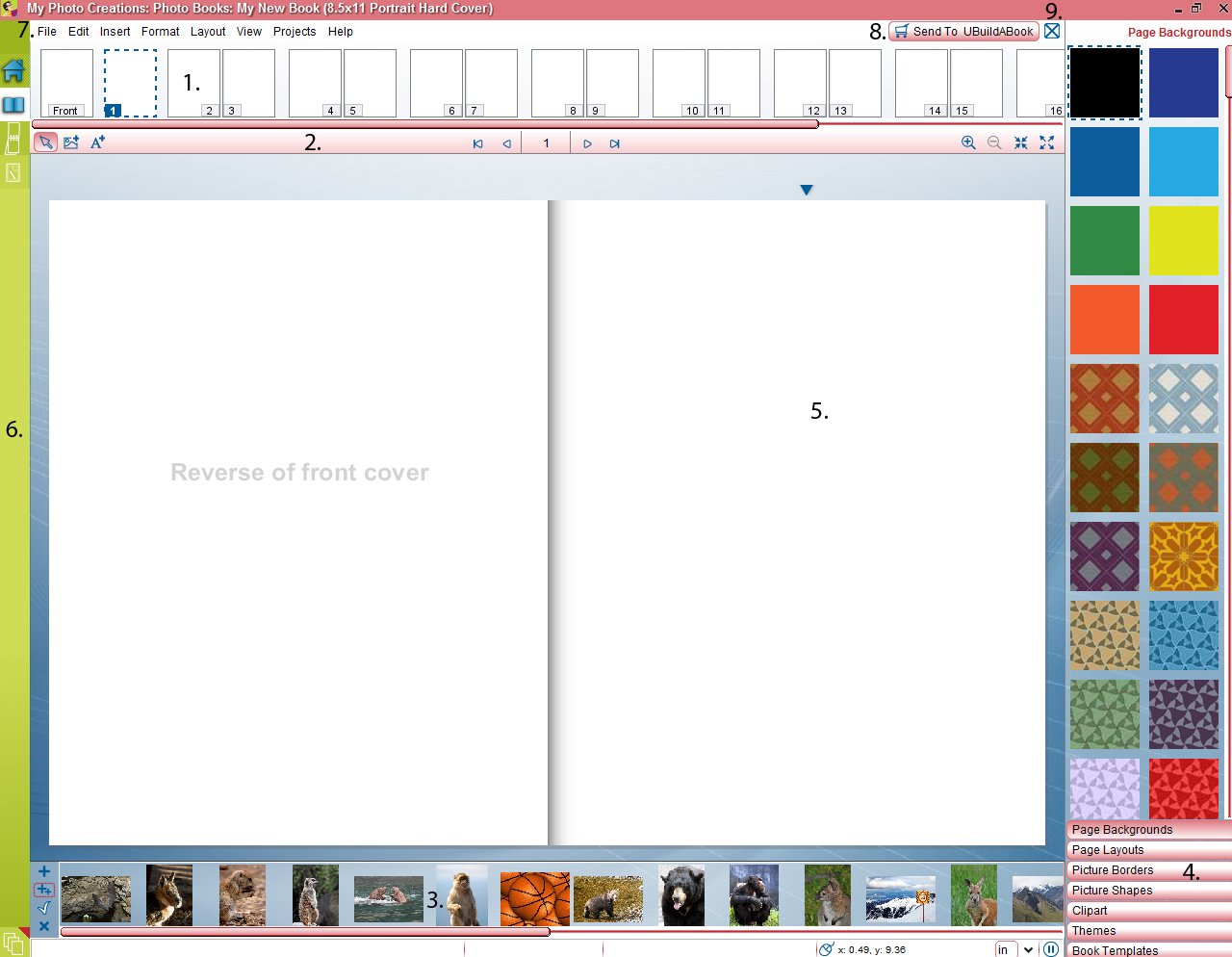The image size is (1232, 957).
Task: Select page 13 thumbnail in page strip
Action: [855, 83]
